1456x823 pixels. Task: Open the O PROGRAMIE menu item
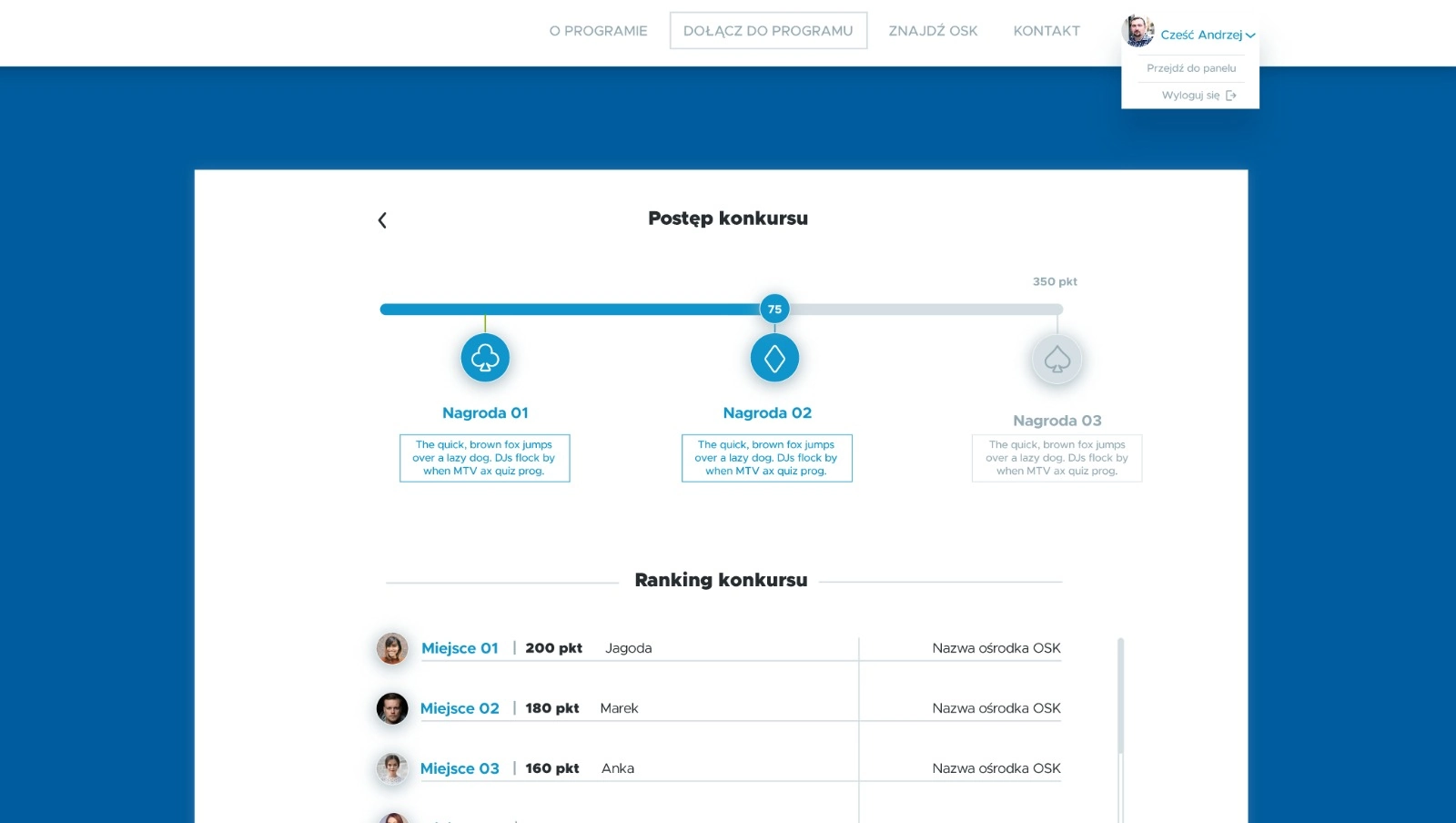click(x=598, y=31)
